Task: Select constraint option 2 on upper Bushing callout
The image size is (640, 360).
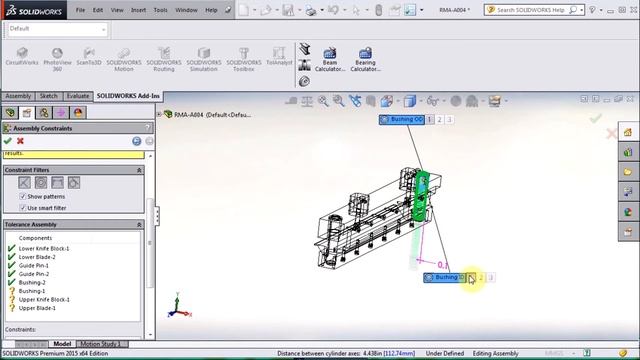Action: tap(440, 120)
